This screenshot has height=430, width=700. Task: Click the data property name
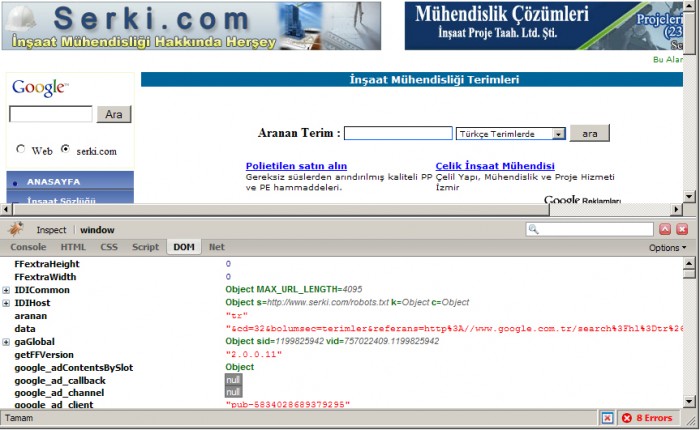(25, 329)
